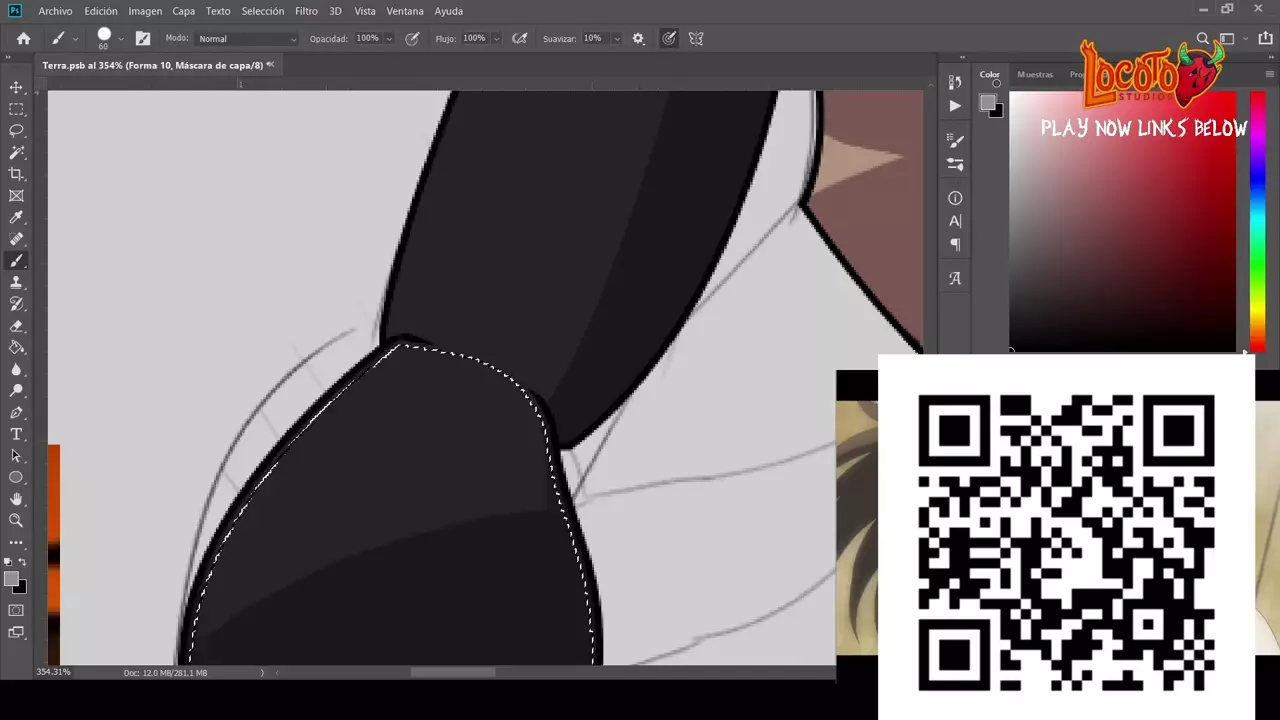This screenshot has width=1280, height=720.
Task: Enable airbrush-style build-up effect
Action: (519, 39)
